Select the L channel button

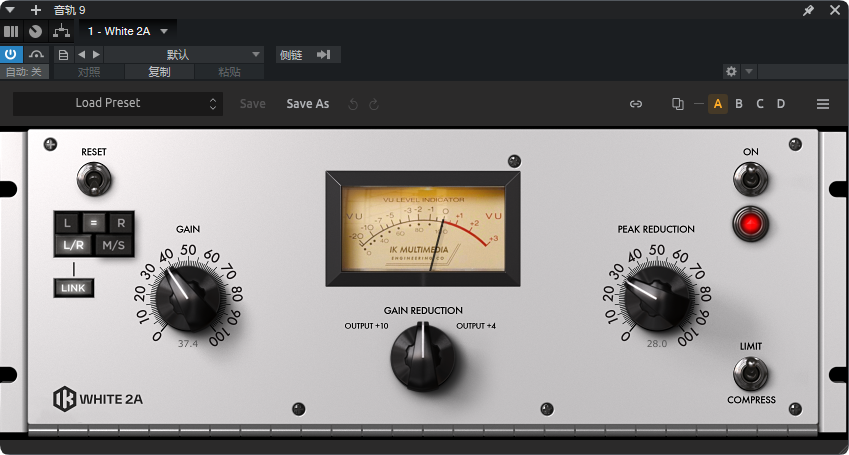pyautogui.click(x=67, y=223)
